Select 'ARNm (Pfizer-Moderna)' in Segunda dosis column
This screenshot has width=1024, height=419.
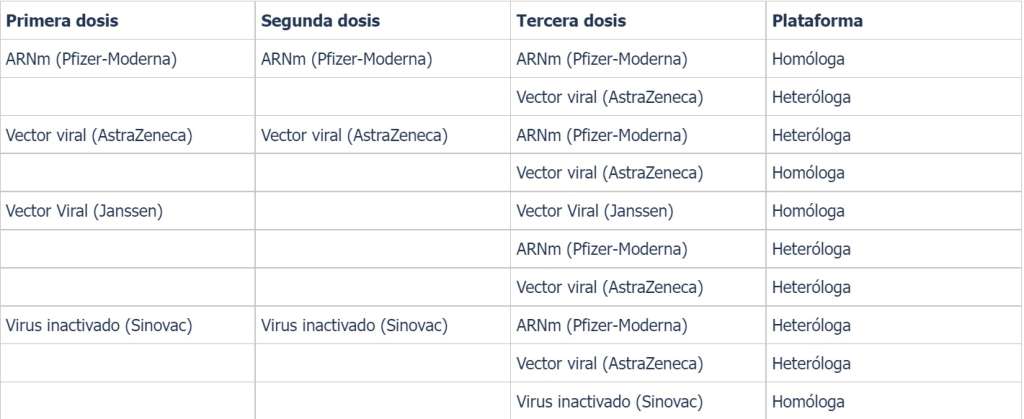(x=347, y=59)
